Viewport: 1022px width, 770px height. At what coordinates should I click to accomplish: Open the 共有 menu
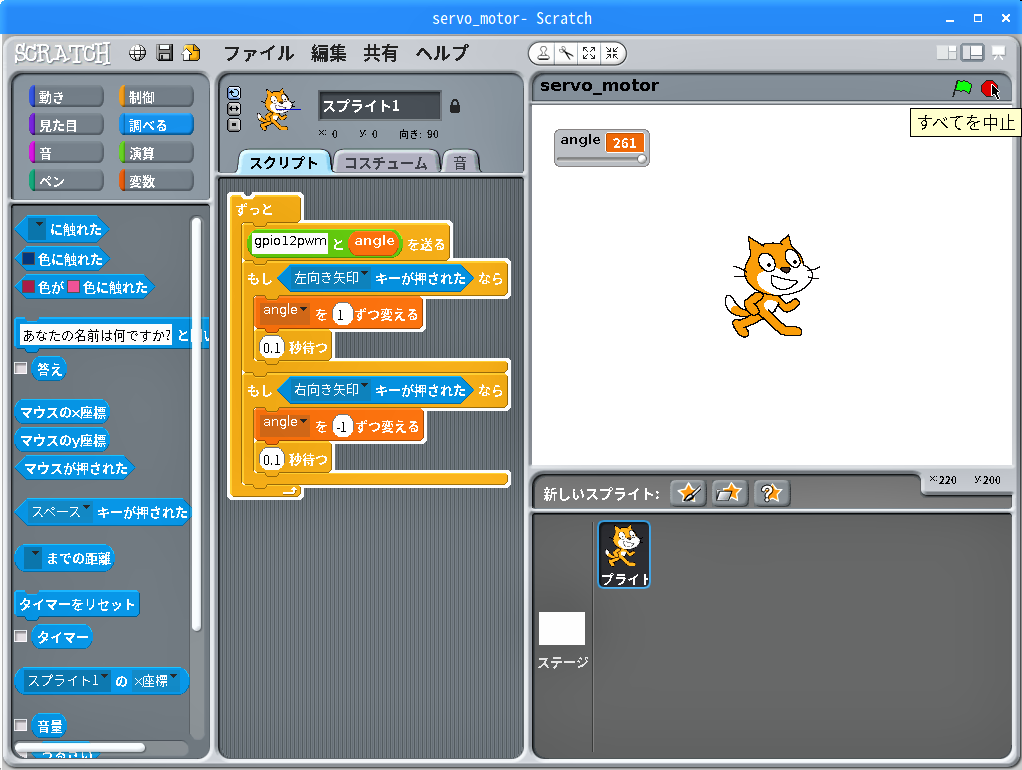(x=381, y=53)
